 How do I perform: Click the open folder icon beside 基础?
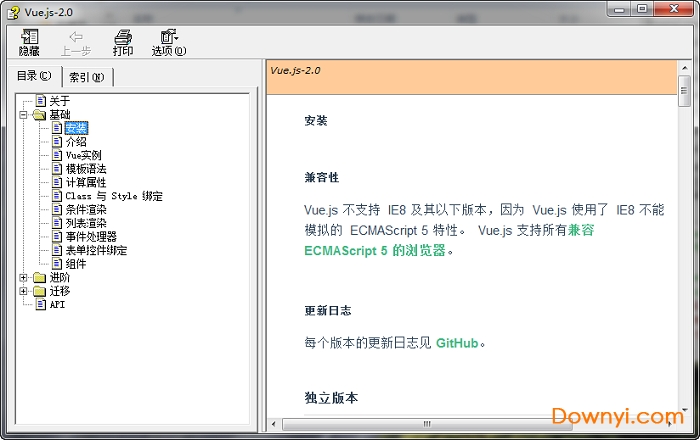[x=40, y=115]
